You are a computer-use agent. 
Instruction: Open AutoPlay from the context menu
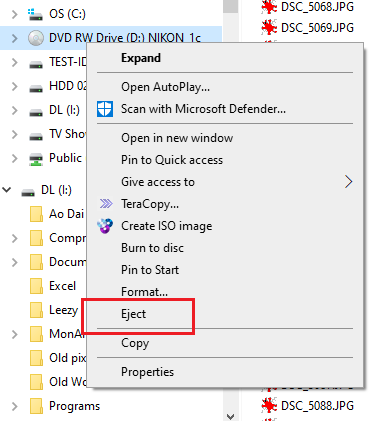coord(165,87)
